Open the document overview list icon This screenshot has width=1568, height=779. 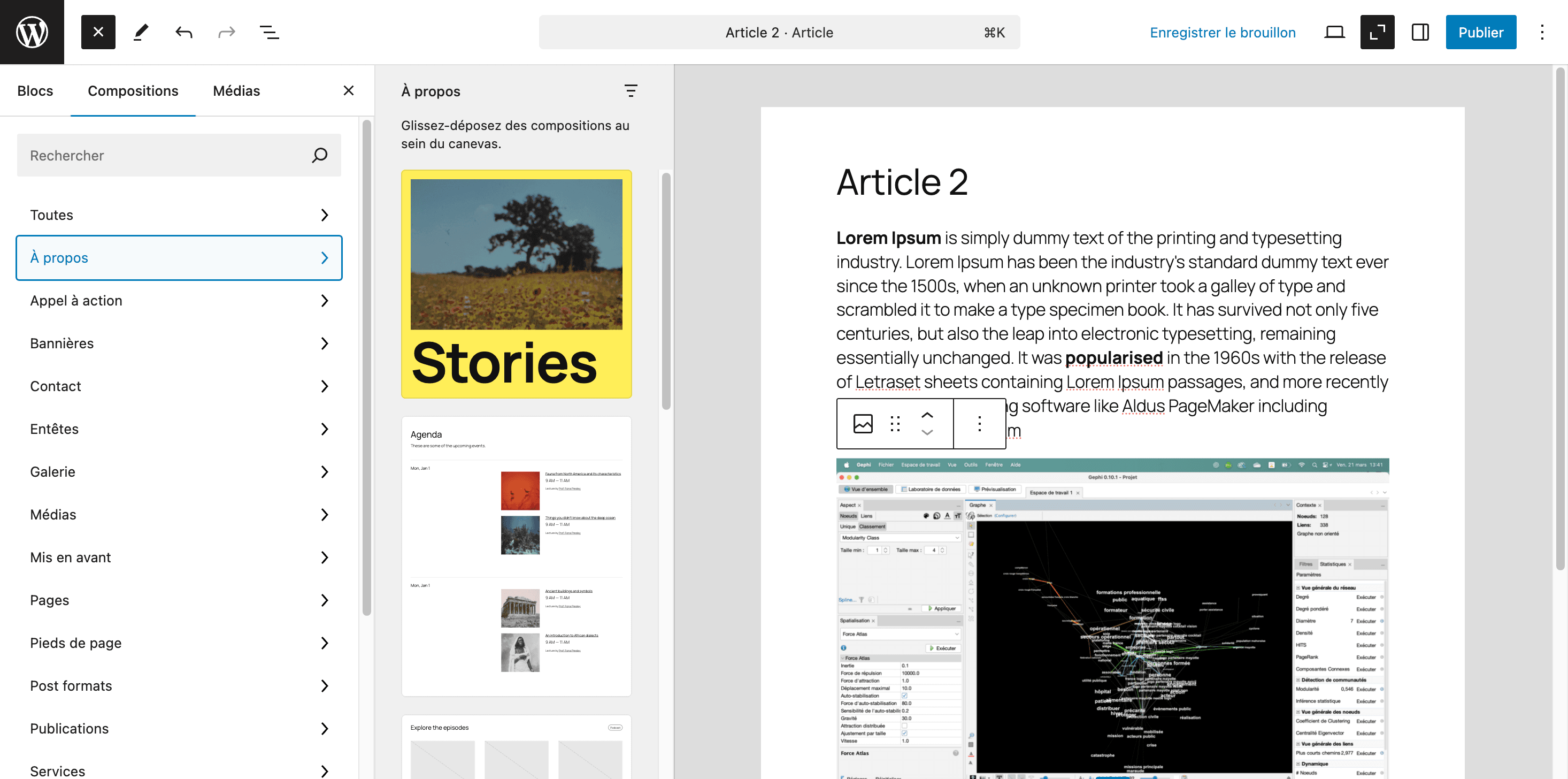point(269,32)
